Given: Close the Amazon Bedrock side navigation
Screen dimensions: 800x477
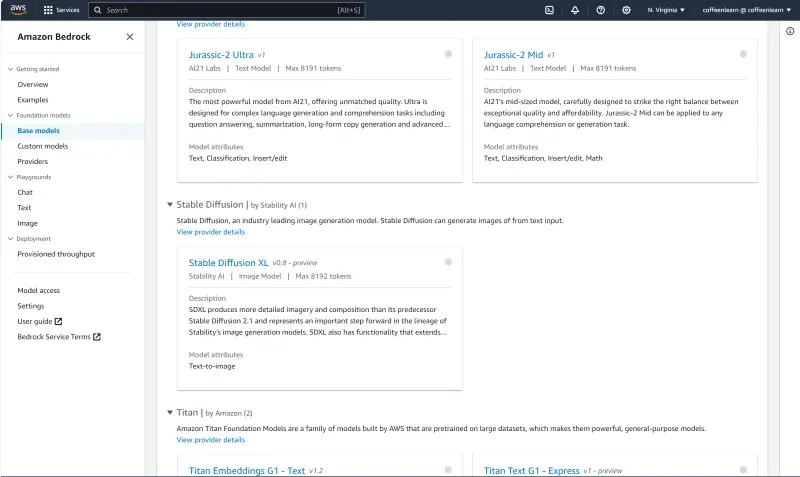Looking at the screenshot, I should (x=130, y=37).
